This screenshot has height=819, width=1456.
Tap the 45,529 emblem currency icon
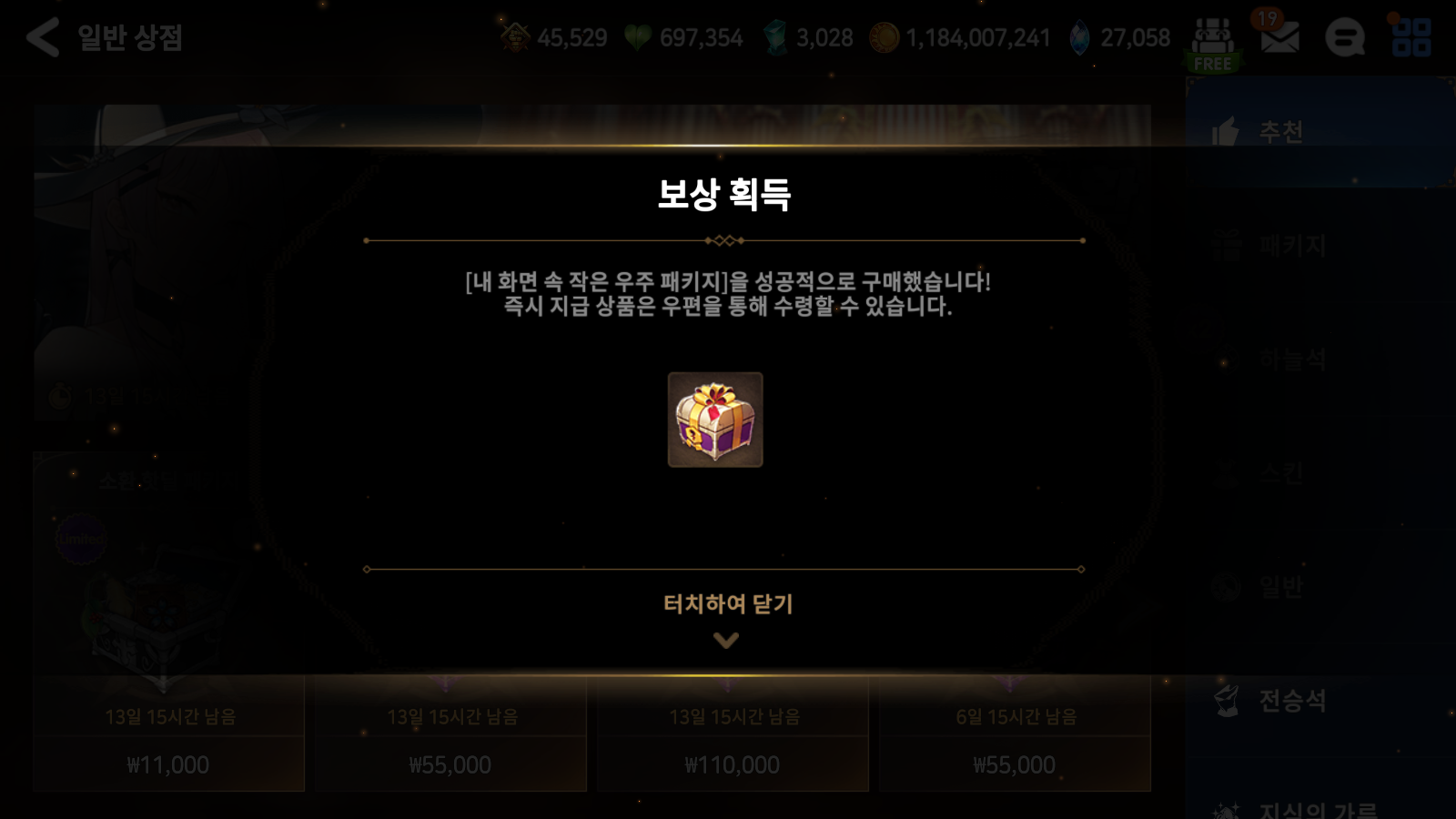click(515, 37)
